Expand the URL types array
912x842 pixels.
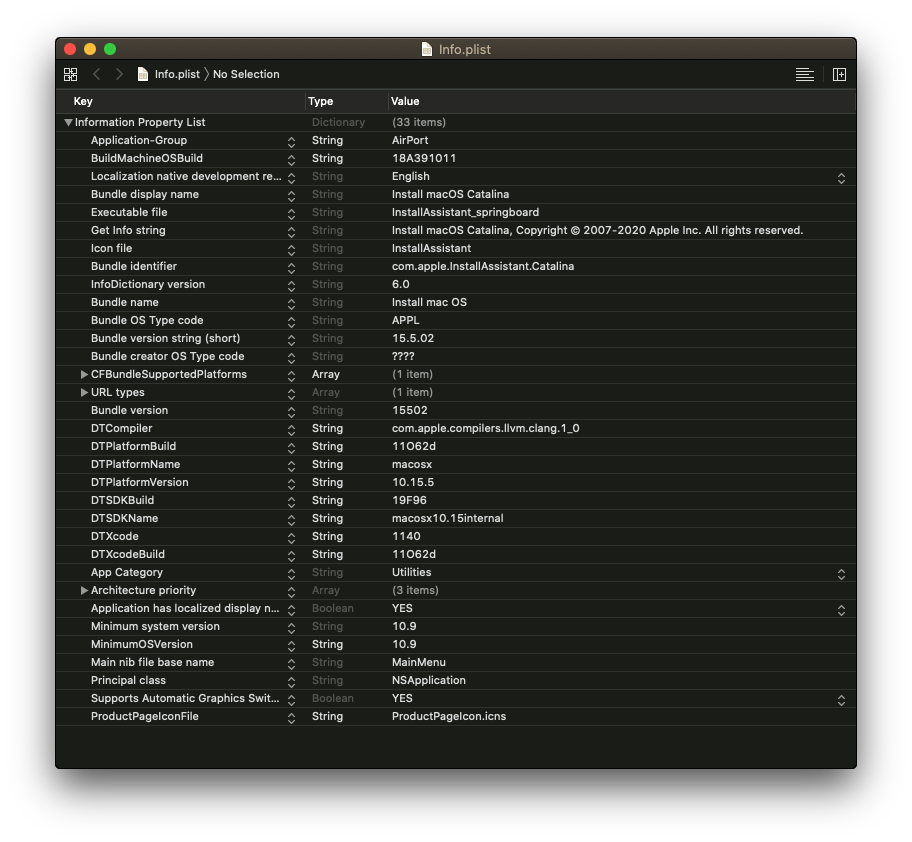pyautogui.click(x=84, y=392)
